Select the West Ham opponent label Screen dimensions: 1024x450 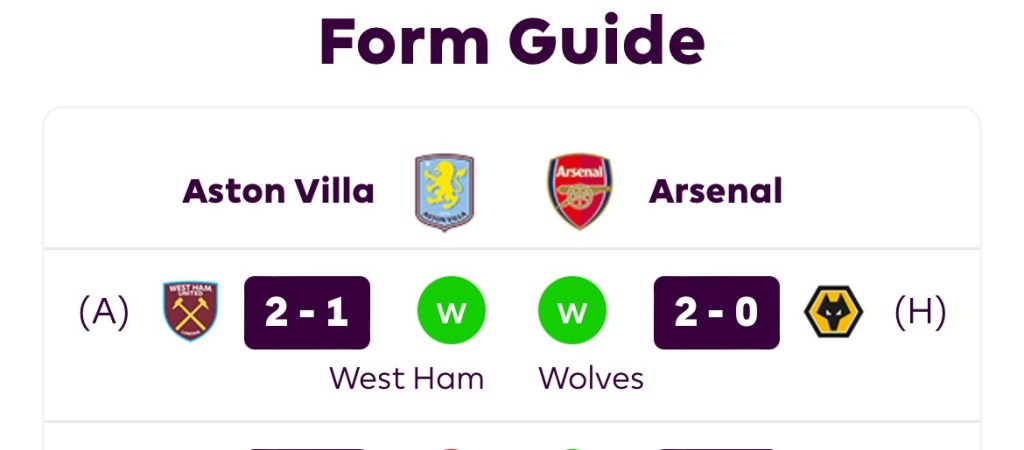(x=406, y=378)
